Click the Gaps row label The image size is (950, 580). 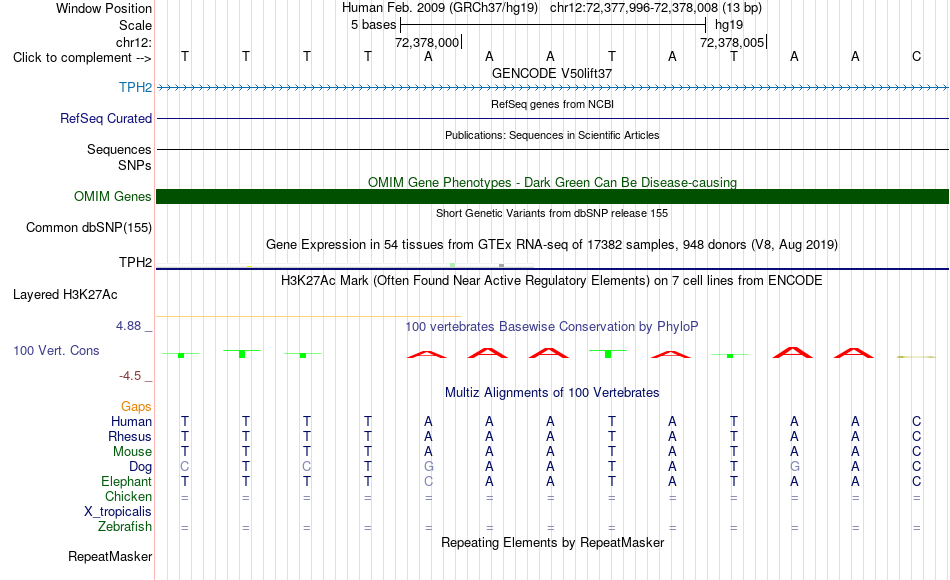(x=136, y=407)
